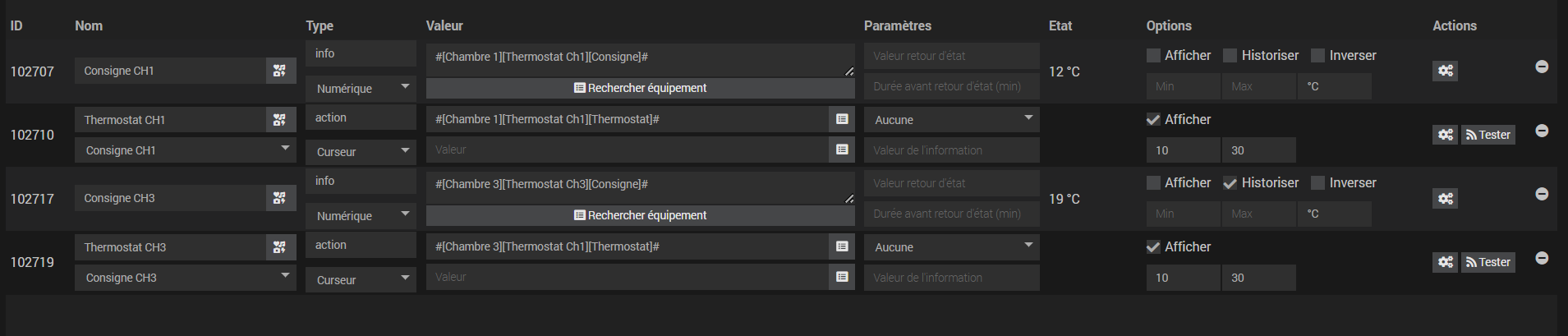Click Rechercher équipement for Consigne CH1
The width and height of the screenshot is (1568, 336).
click(x=640, y=88)
